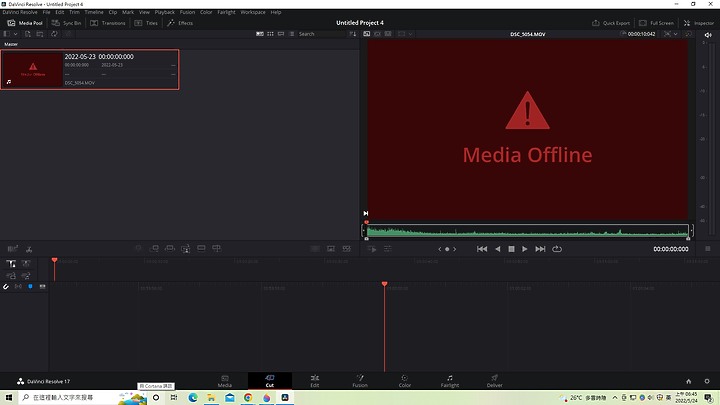Switch media pool to metadata view
This screenshot has height=405, width=720.
click(x=259, y=34)
